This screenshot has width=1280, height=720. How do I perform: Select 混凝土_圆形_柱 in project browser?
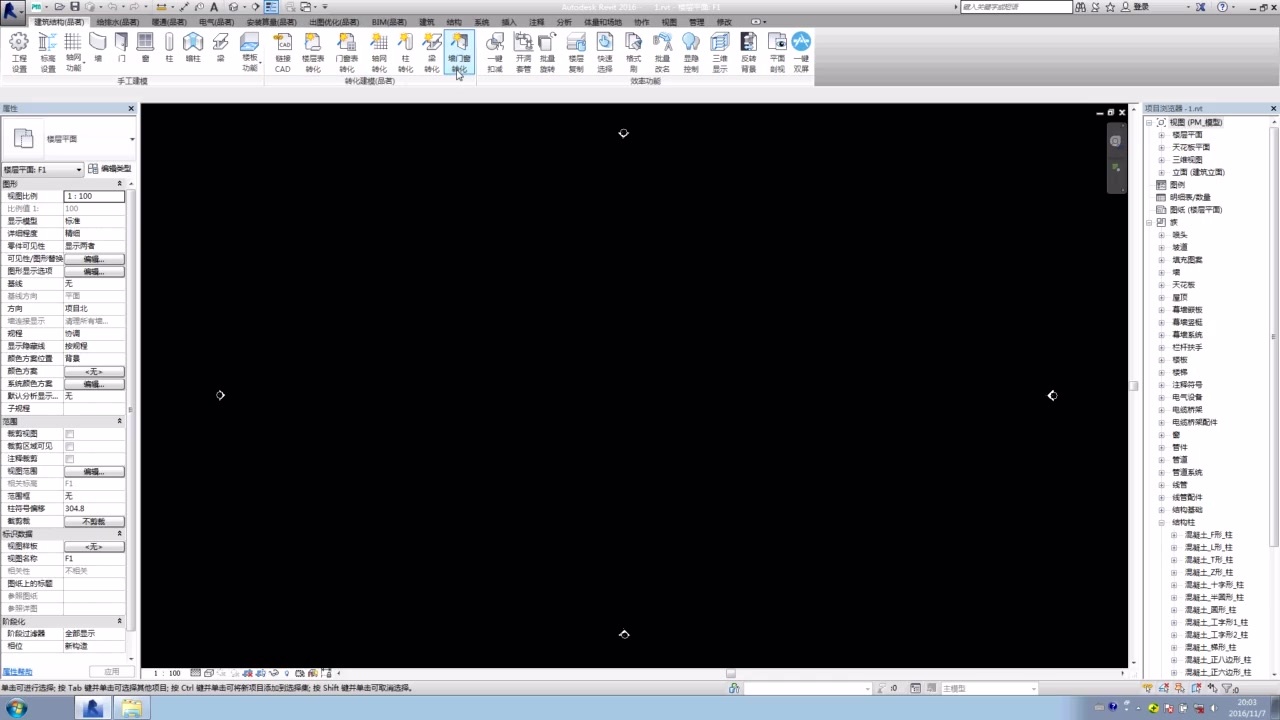click(x=1210, y=610)
